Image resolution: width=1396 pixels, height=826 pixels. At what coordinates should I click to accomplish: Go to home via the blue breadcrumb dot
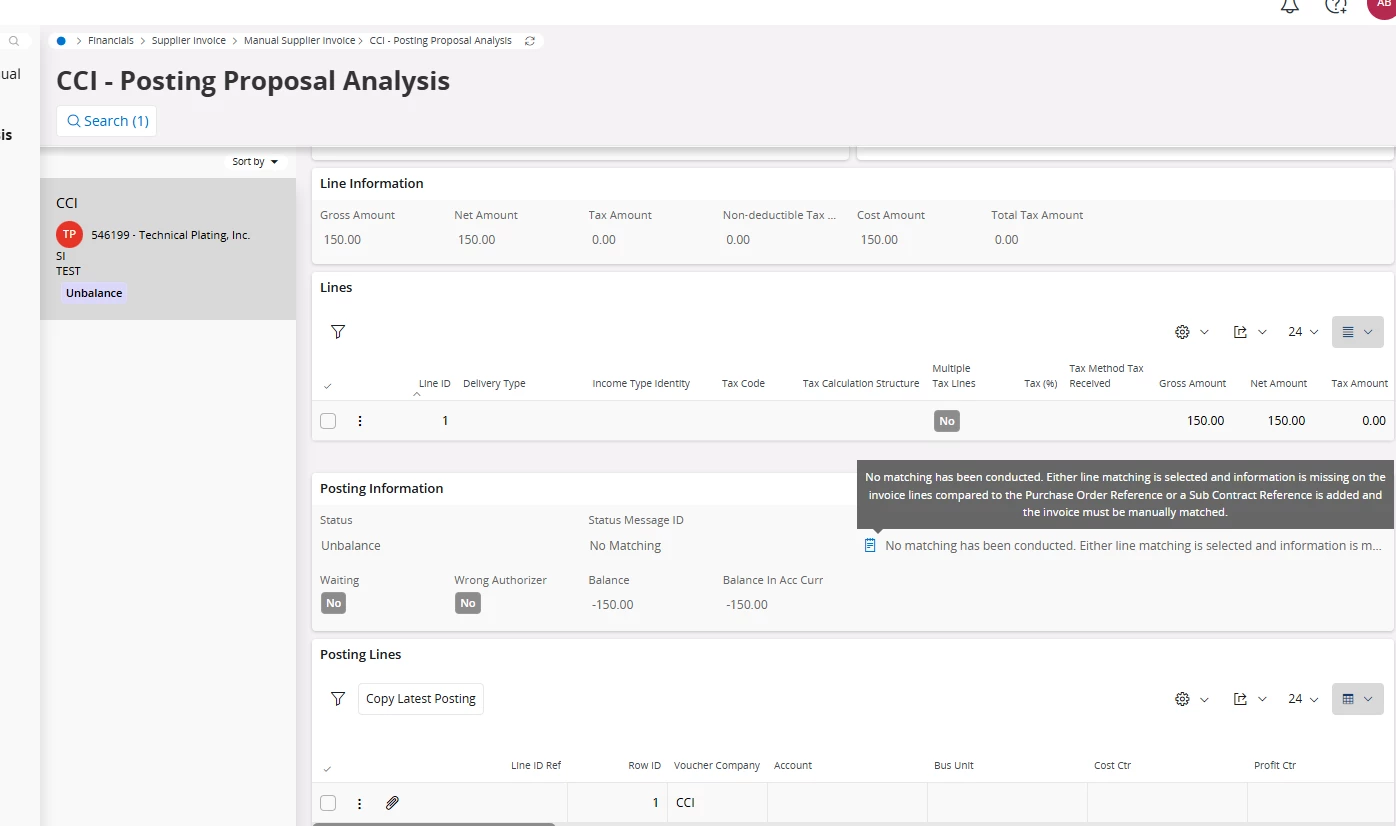coord(61,41)
